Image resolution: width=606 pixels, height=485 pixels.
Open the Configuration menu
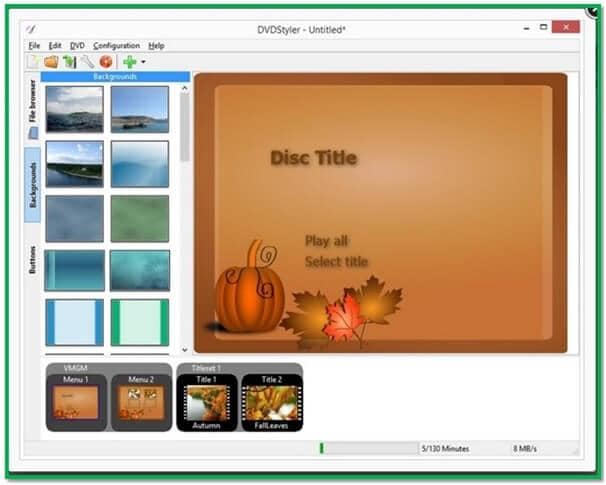coord(116,46)
